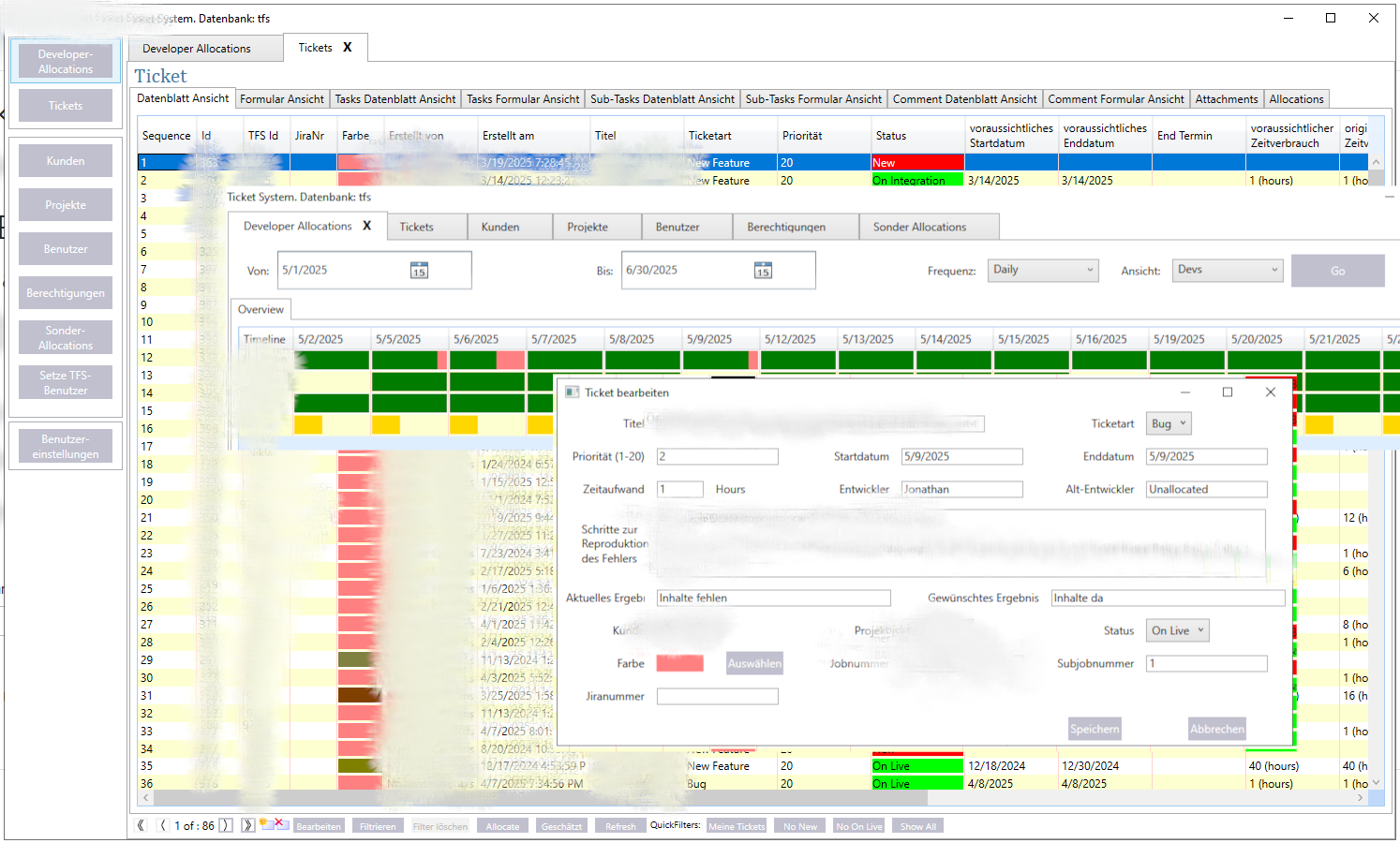Close the Developer Allocations inner tab

coord(367,226)
